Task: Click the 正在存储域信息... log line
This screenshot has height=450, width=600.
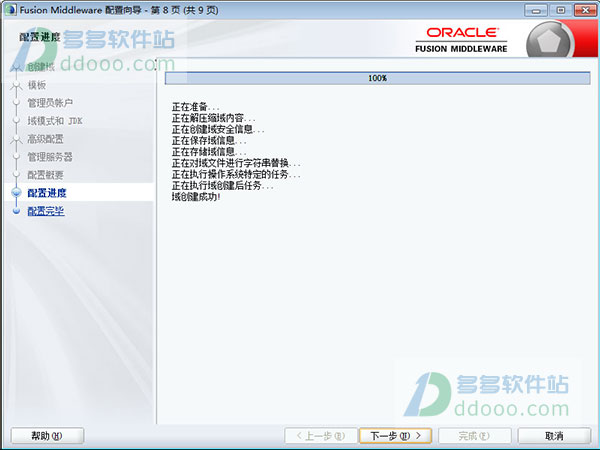Action: pos(209,152)
